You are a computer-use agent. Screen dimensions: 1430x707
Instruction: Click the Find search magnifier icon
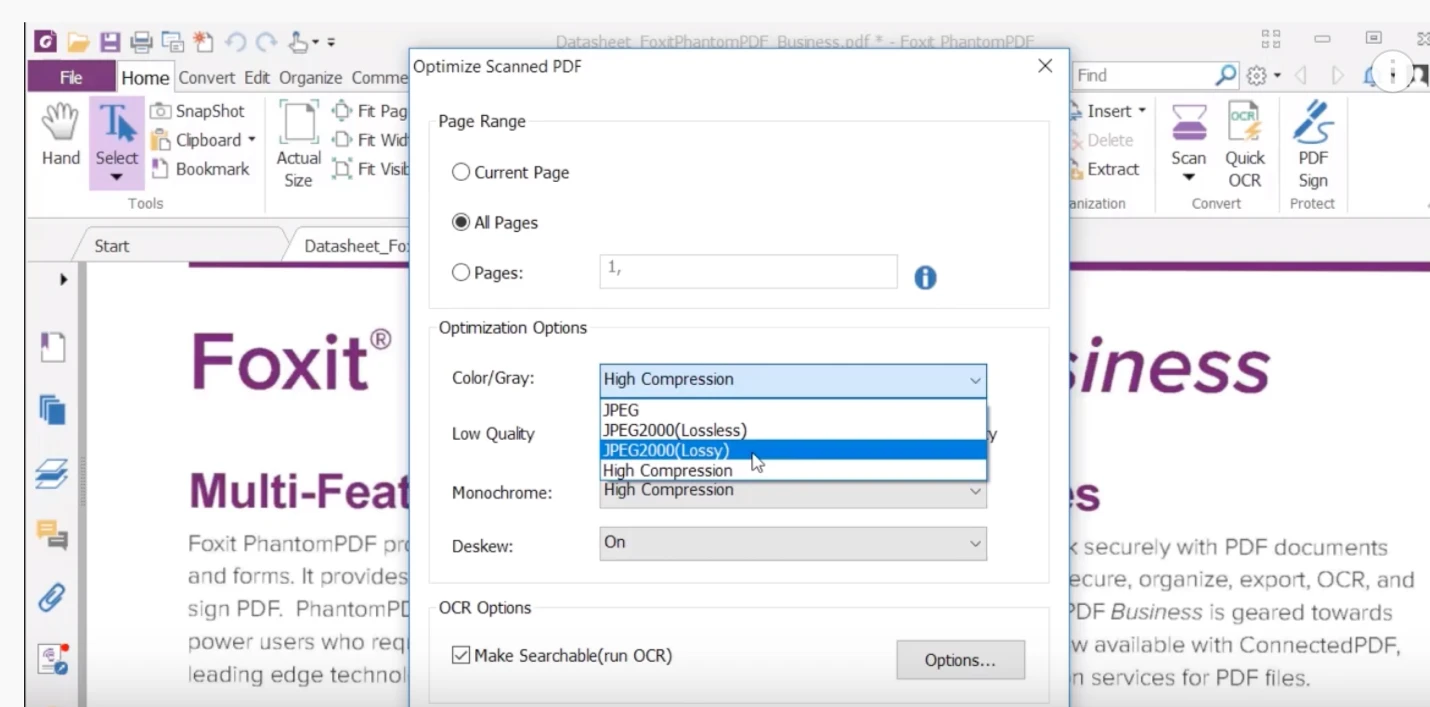(1226, 75)
